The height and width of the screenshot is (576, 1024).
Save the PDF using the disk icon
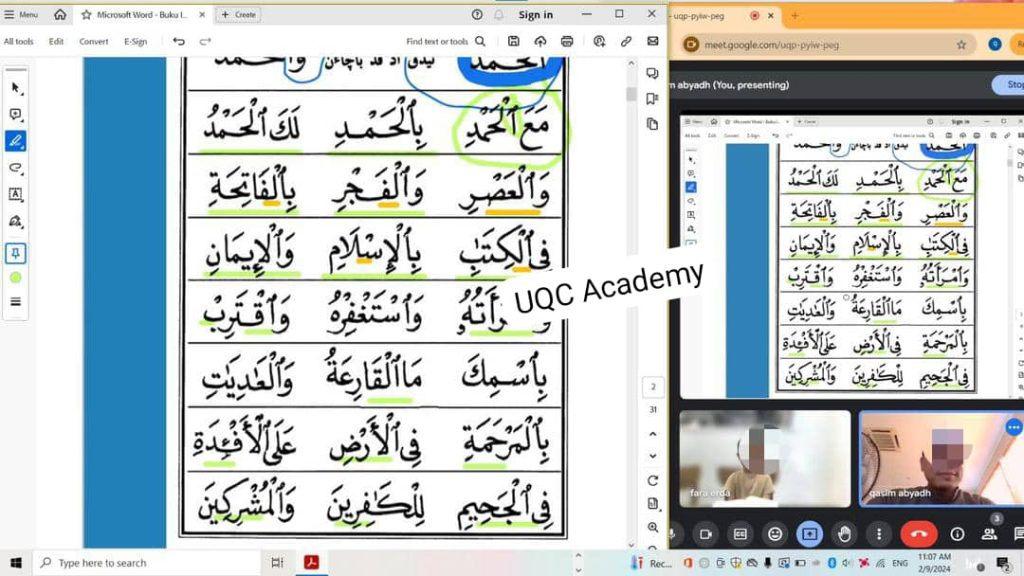click(513, 41)
